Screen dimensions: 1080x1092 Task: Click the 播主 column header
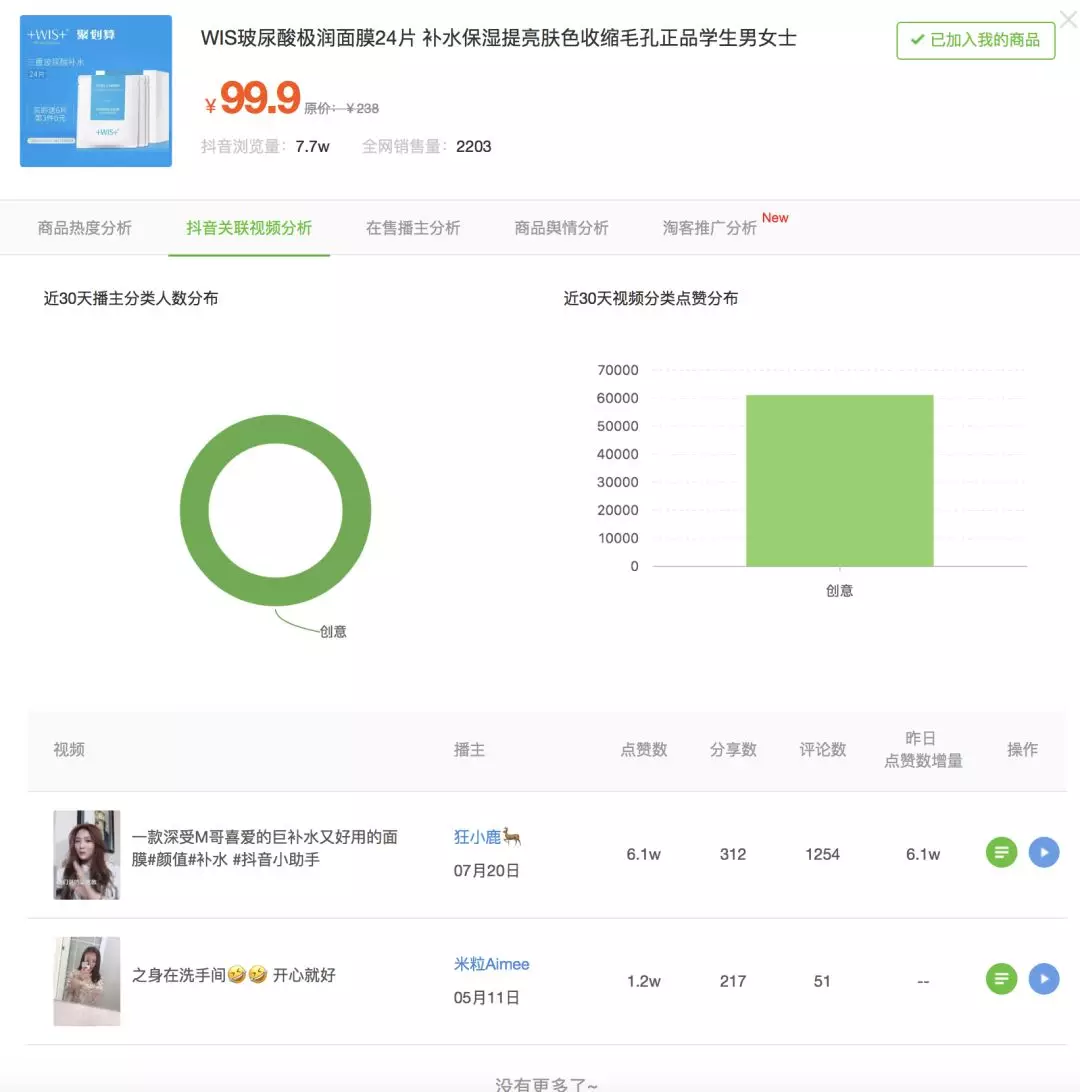pyautogui.click(x=469, y=749)
